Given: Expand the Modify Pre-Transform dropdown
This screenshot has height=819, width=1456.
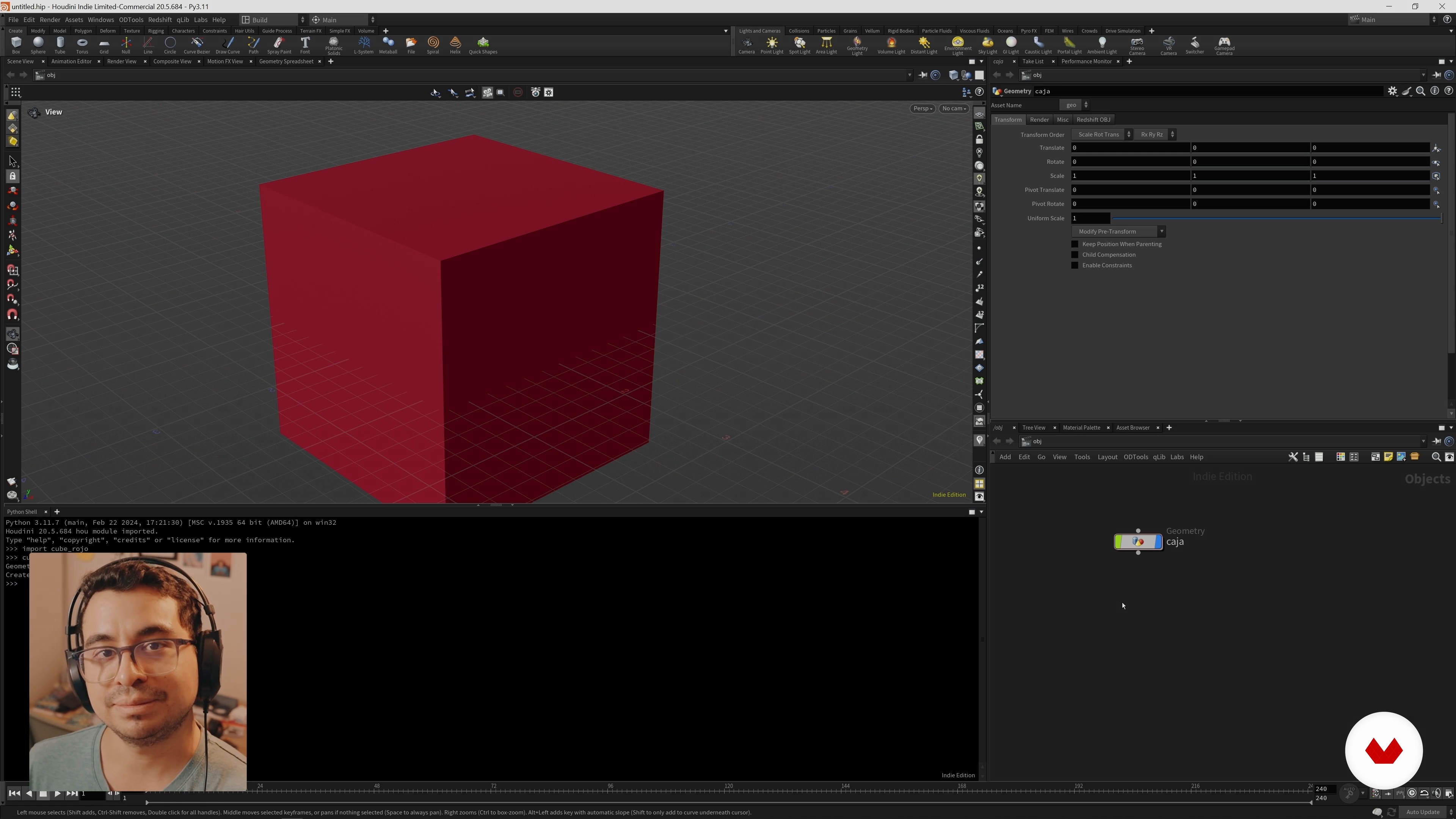Looking at the screenshot, I should click(1118, 232).
